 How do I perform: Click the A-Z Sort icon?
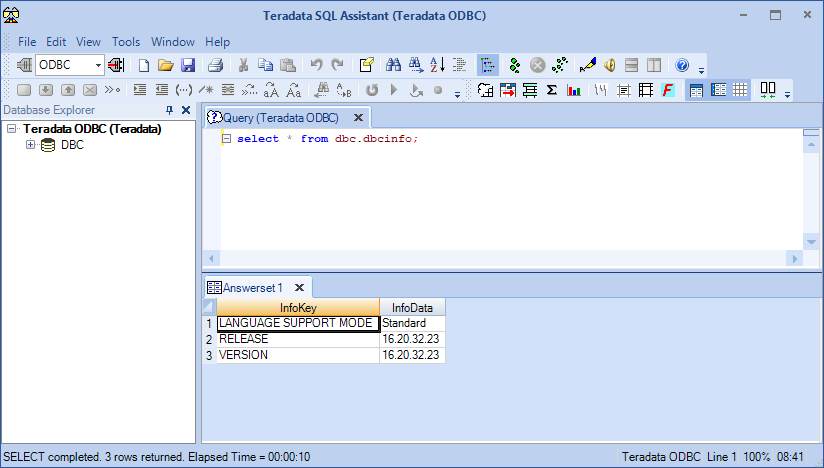point(437,65)
